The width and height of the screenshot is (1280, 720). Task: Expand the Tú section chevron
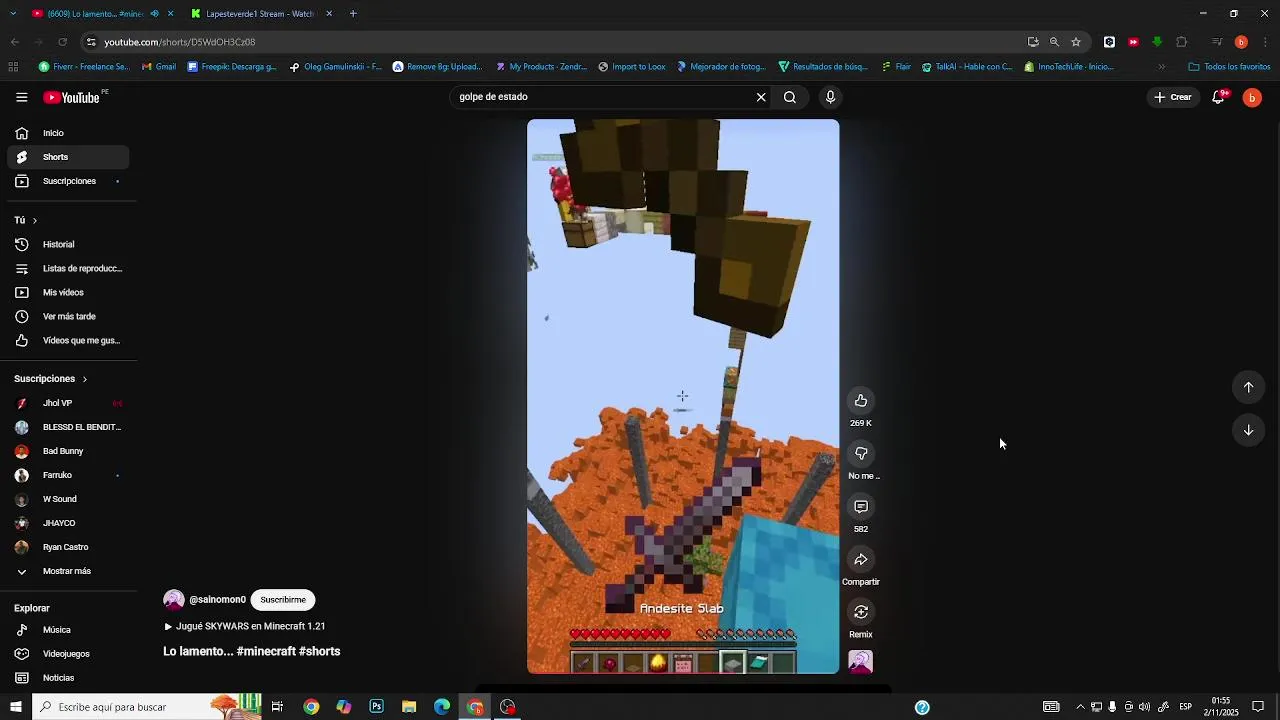tap(35, 220)
